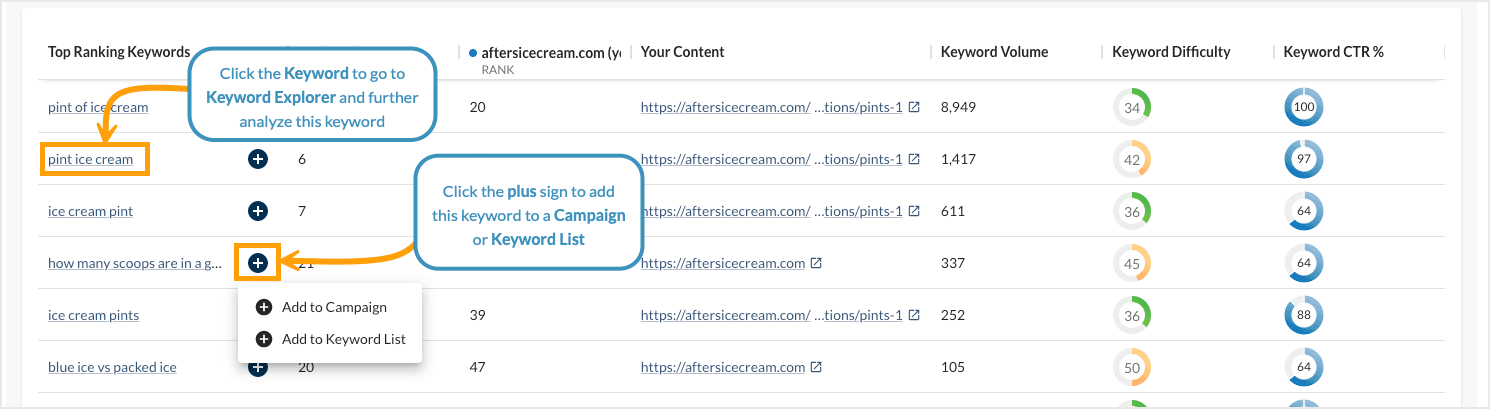Open the pint of ice cream keyword
Viewport: 1490px width, 409px height.
(x=98, y=107)
